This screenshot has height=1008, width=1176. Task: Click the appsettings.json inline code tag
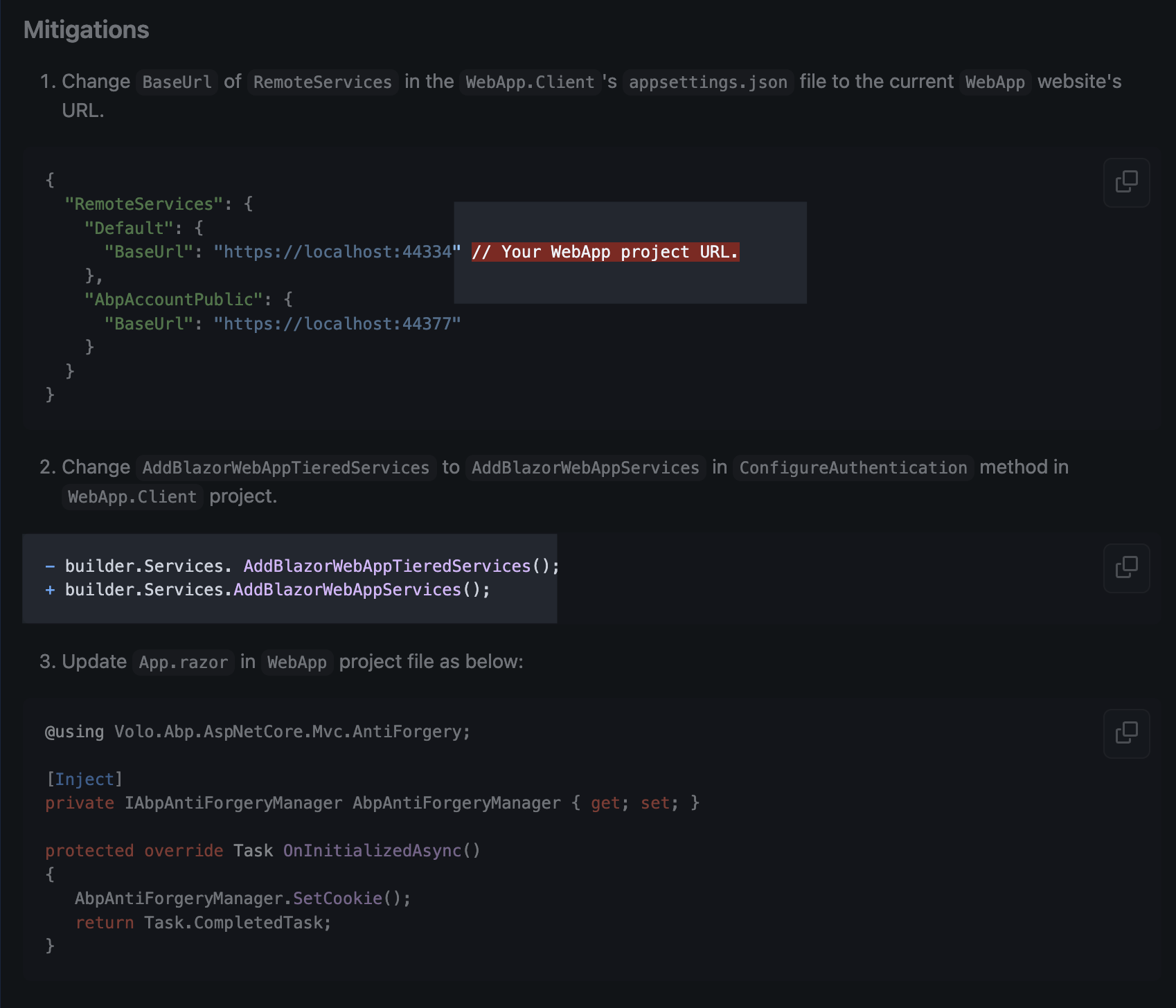point(708,82)
